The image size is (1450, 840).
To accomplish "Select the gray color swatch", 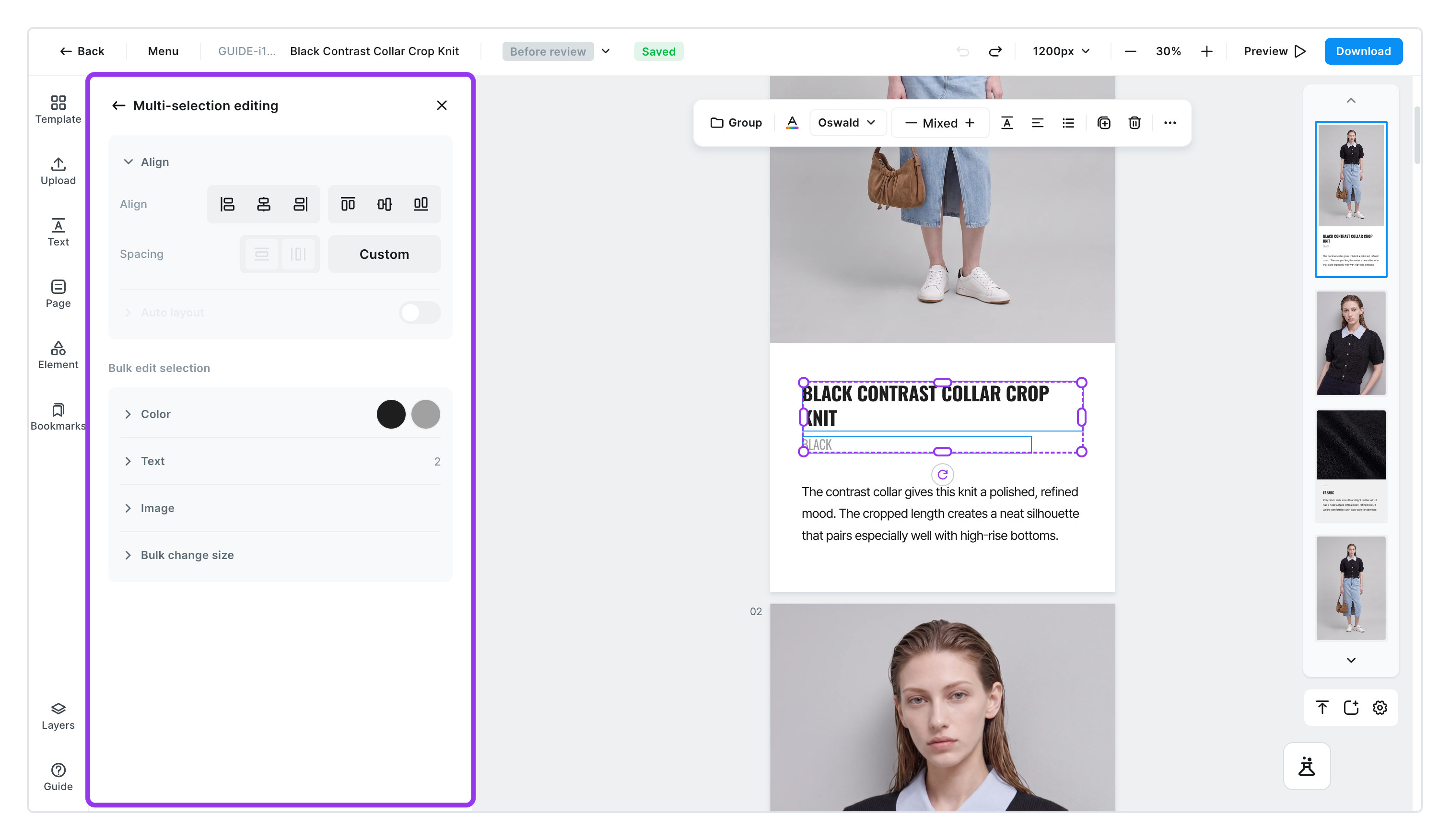I will coord(426,414).
